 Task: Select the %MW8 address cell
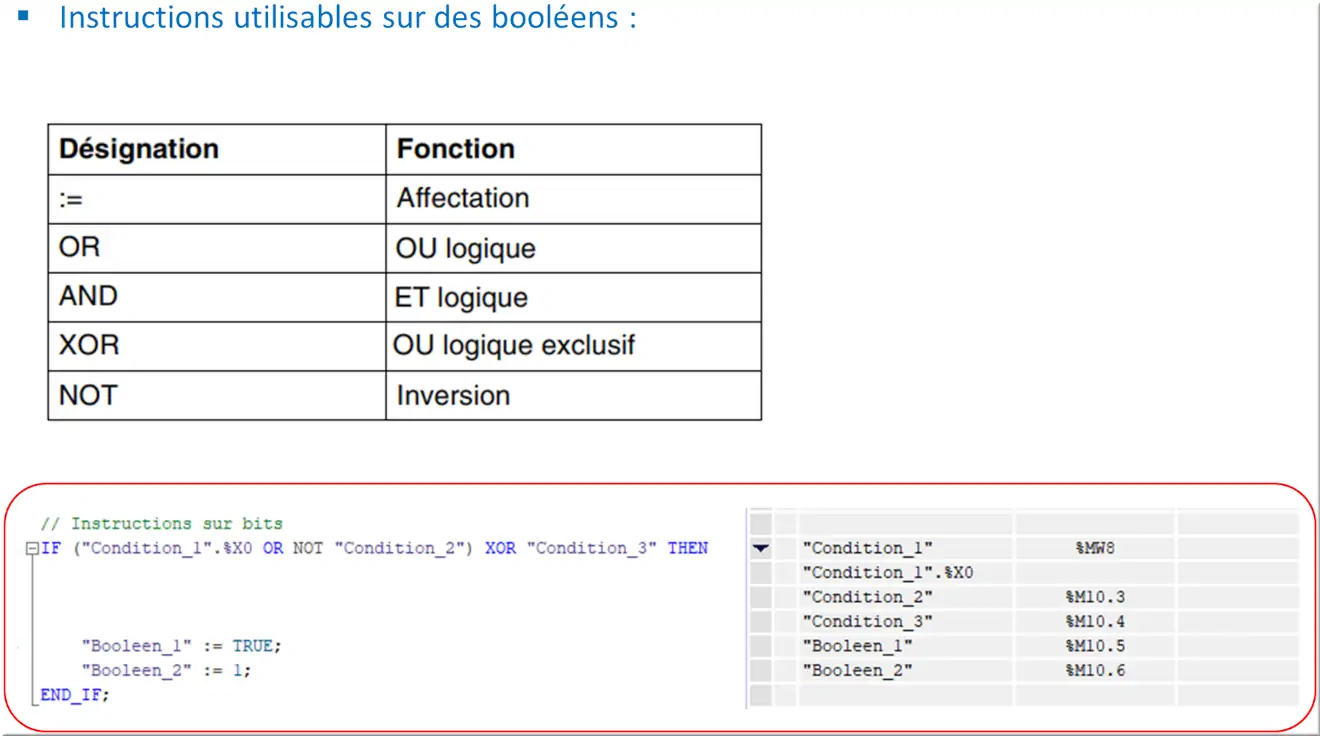[1095, 548]
